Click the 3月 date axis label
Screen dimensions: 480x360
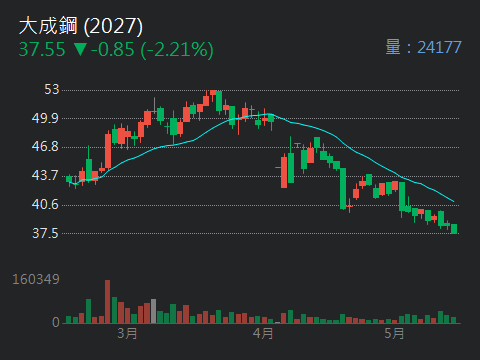127,333
